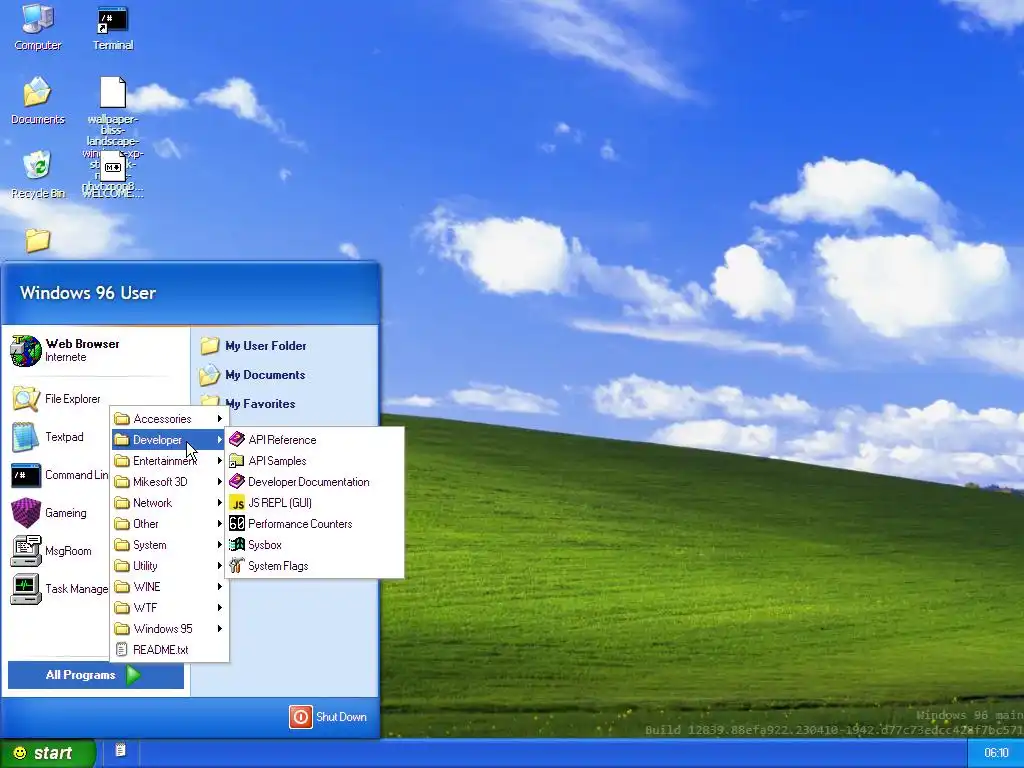Click the Gameing label in start menu
The height and width of the screenshot is (768, 1024).
[65, 513]
